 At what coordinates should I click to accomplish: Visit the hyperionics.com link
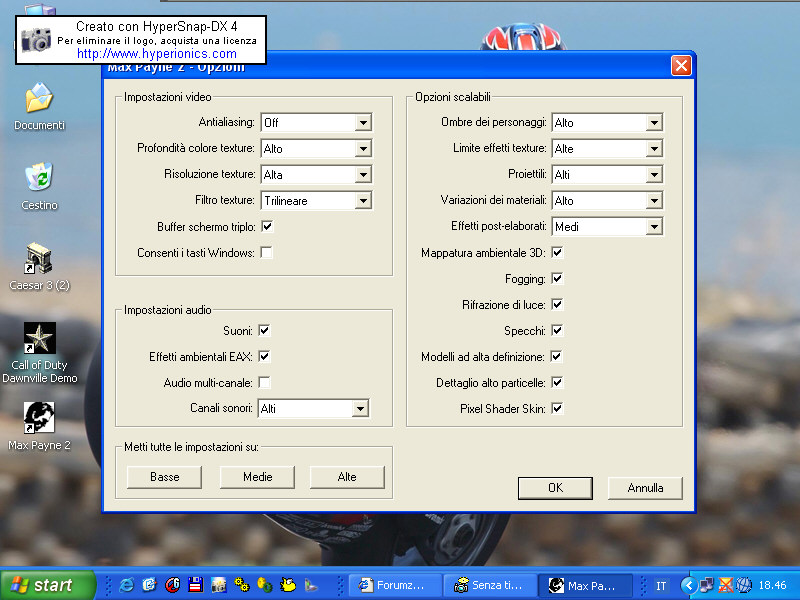click(x=157, y=54)
